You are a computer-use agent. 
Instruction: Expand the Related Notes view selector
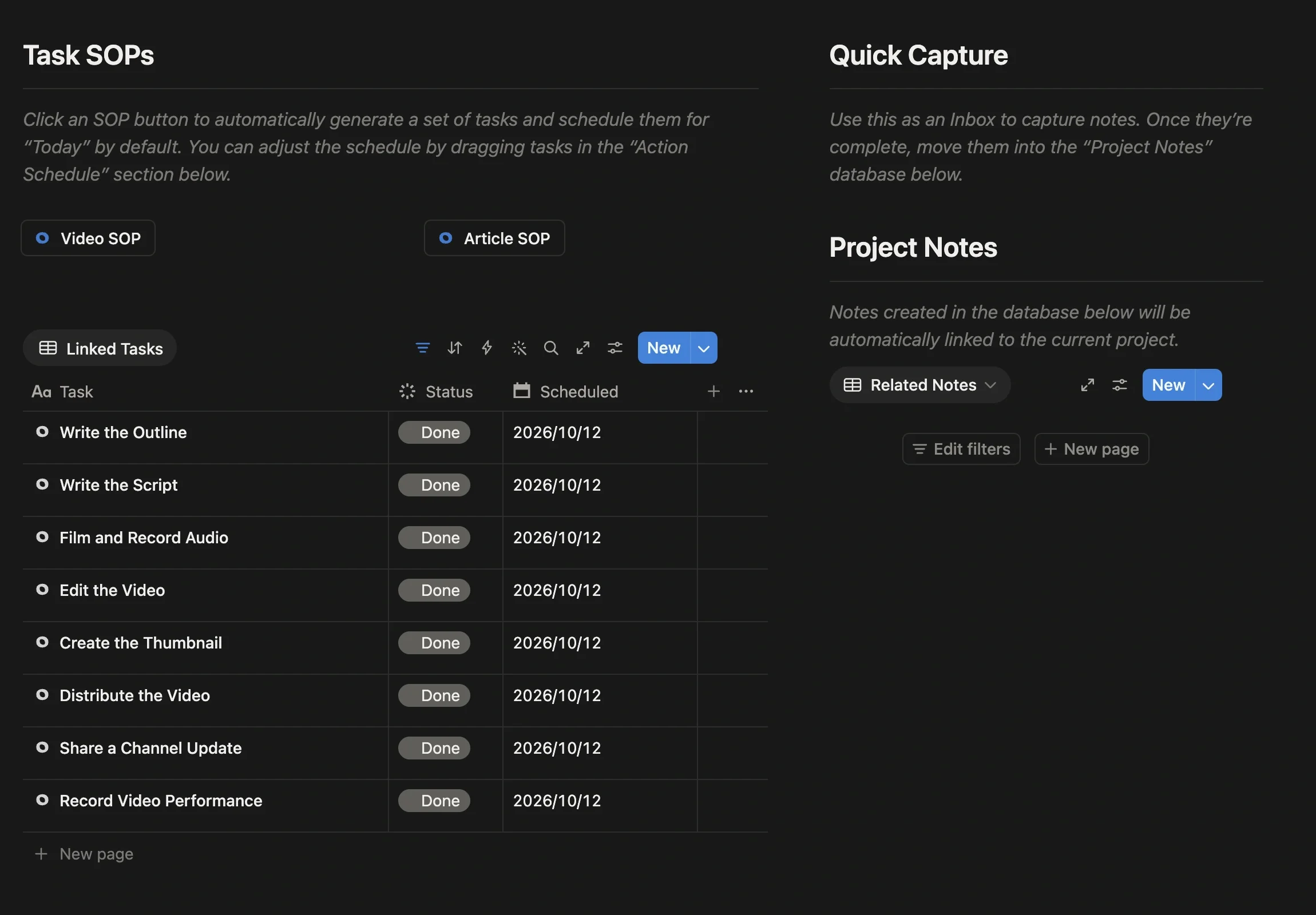tap(919, 385)
